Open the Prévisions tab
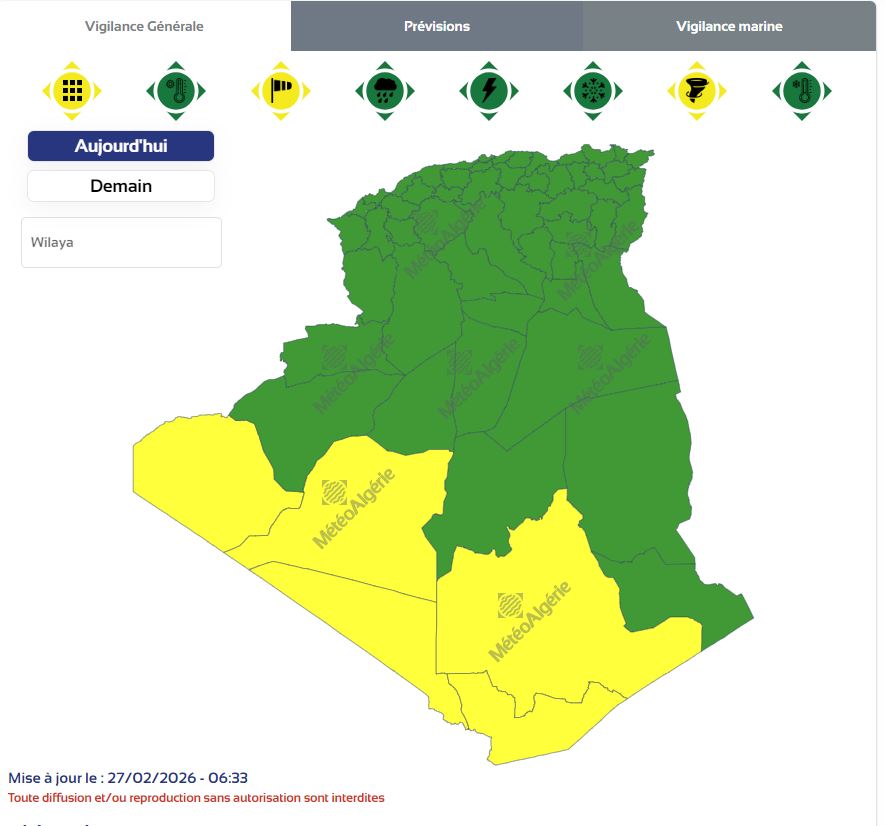 coord(436,26)
